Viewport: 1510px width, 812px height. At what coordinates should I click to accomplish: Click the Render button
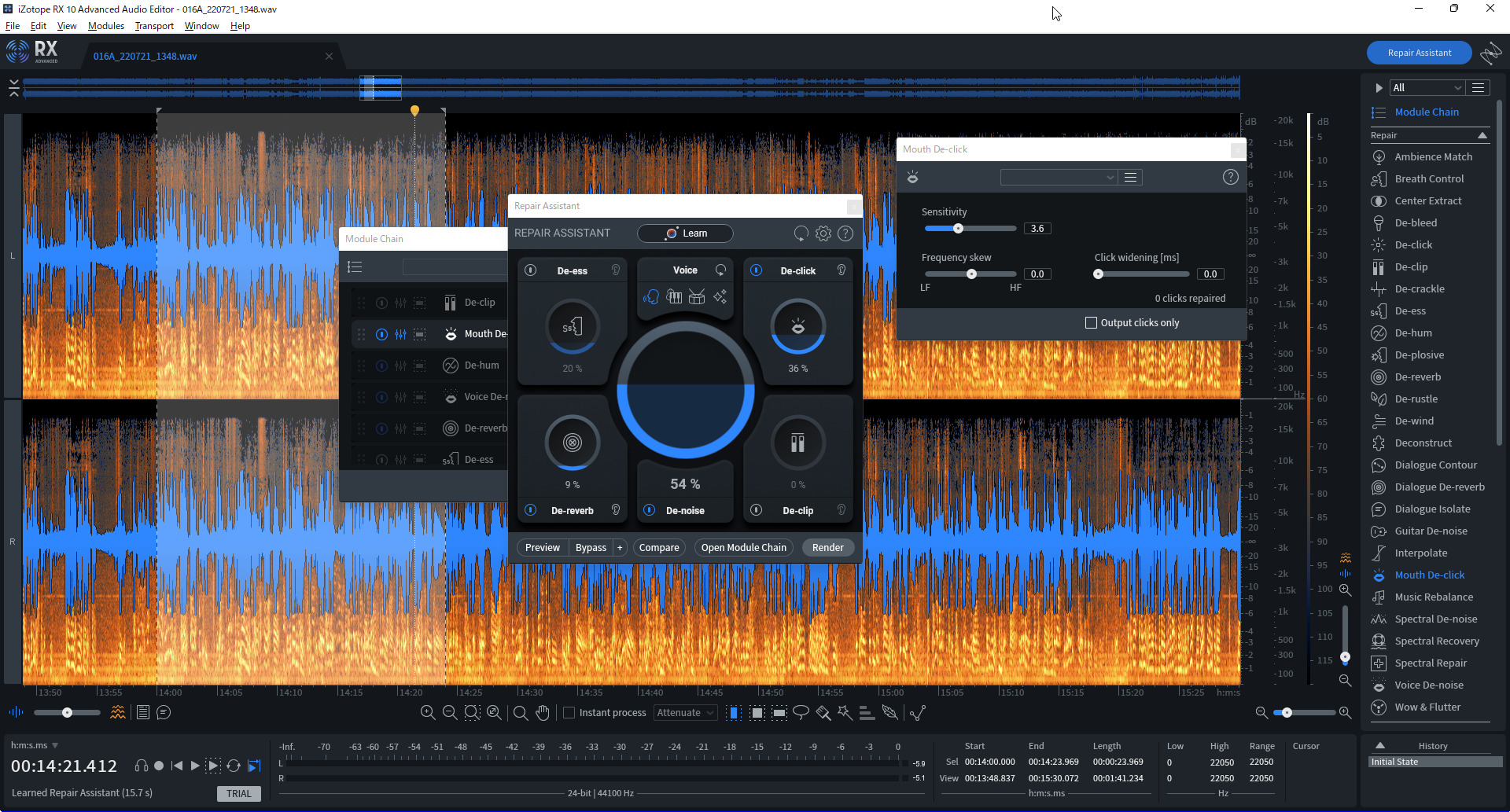(827, 548)
